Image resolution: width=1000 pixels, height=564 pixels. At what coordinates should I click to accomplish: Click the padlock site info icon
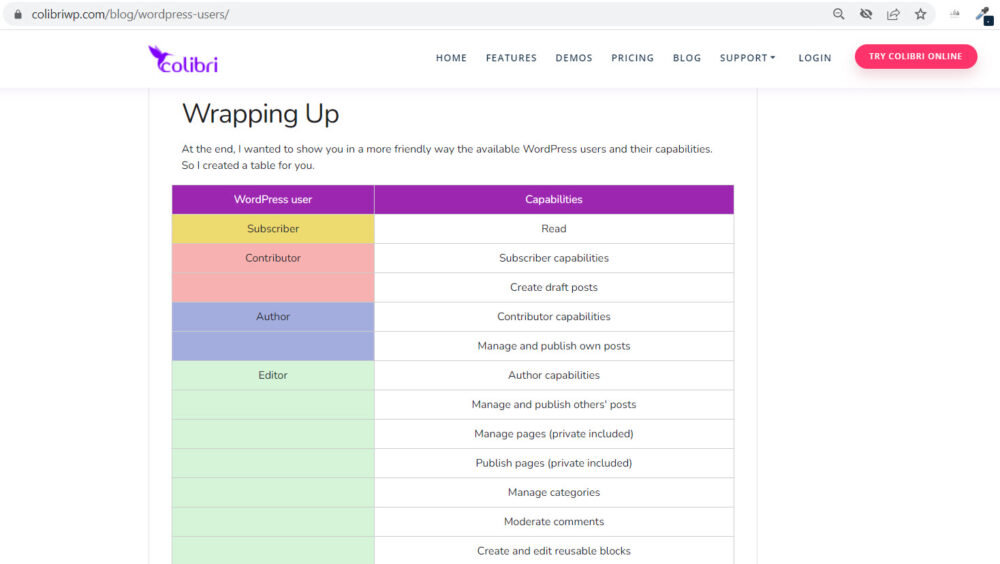(x=17, y=15)
